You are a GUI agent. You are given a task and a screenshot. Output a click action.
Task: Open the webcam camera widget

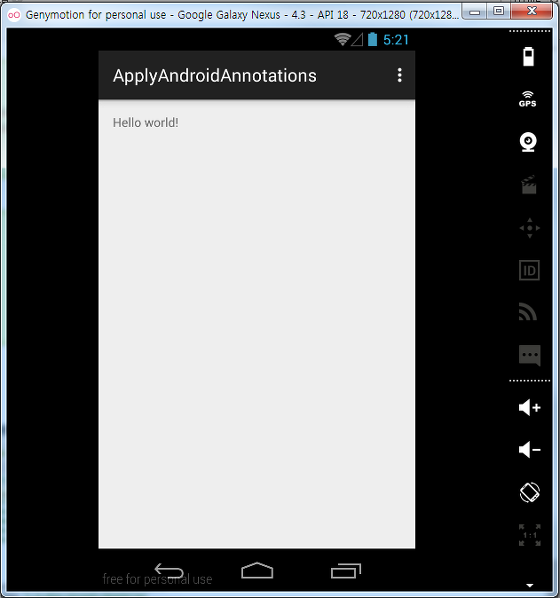coord(528,142)
